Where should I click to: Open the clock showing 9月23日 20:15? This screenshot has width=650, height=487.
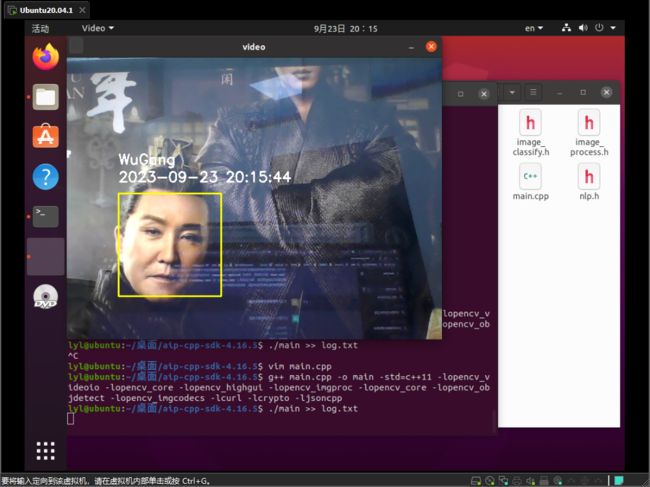pos(345,29)
